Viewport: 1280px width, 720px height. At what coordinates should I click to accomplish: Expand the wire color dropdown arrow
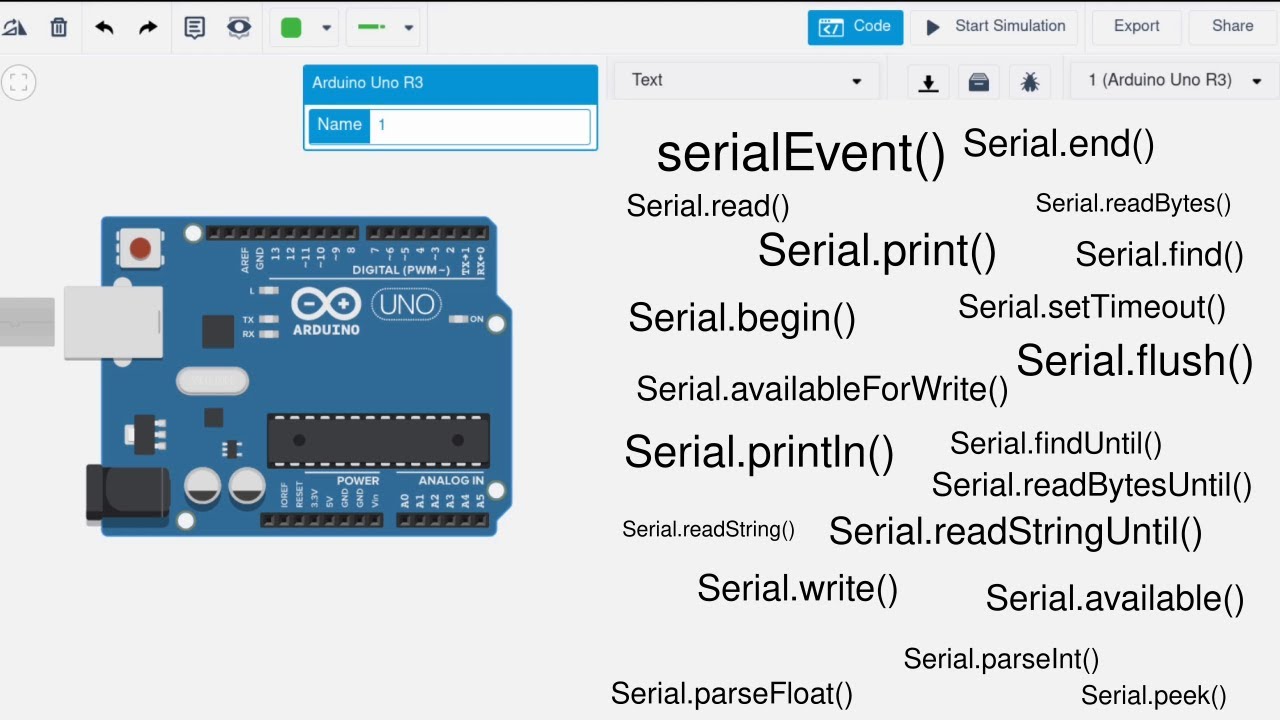pyautogui.click(x=326, y=28)
